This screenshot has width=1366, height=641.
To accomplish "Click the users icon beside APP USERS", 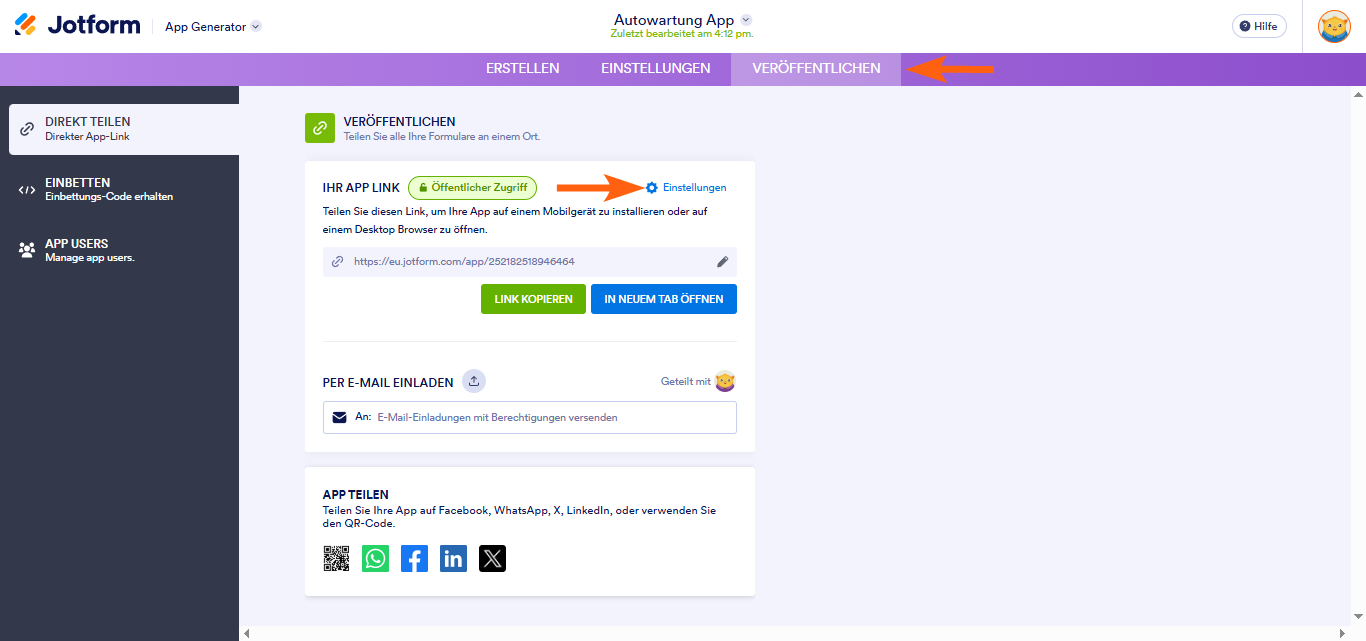I will tap(27, 250).
